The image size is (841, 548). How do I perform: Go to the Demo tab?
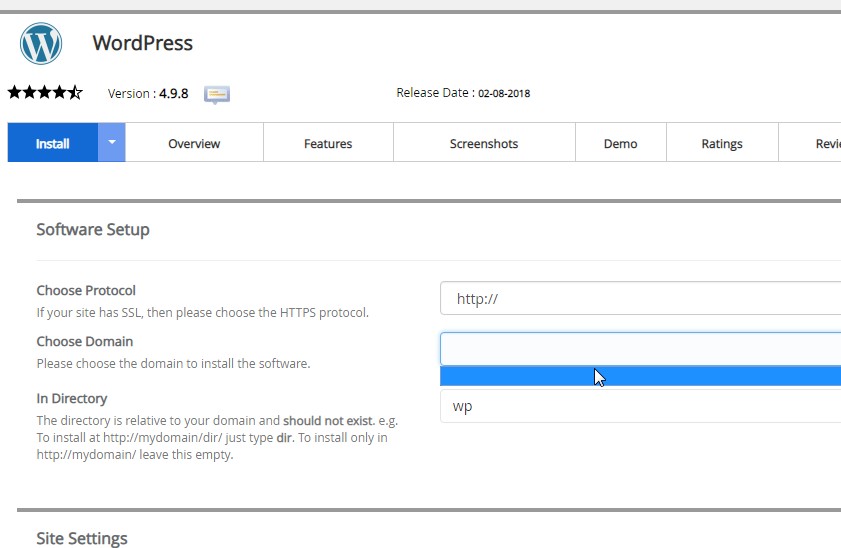tap(621, 143)
